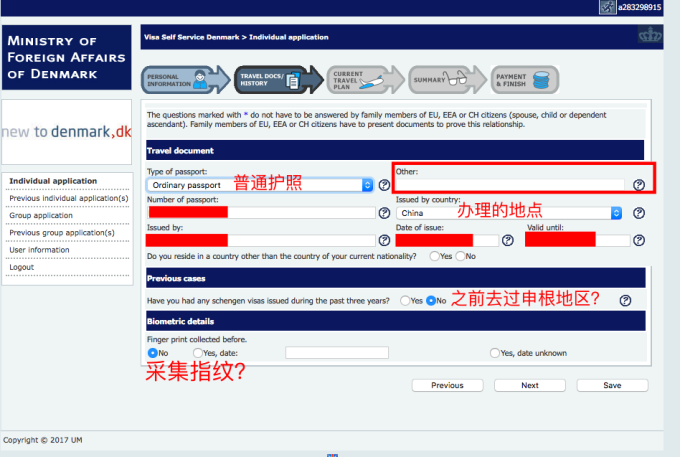Focus the Valid until field

click(578, 240)
